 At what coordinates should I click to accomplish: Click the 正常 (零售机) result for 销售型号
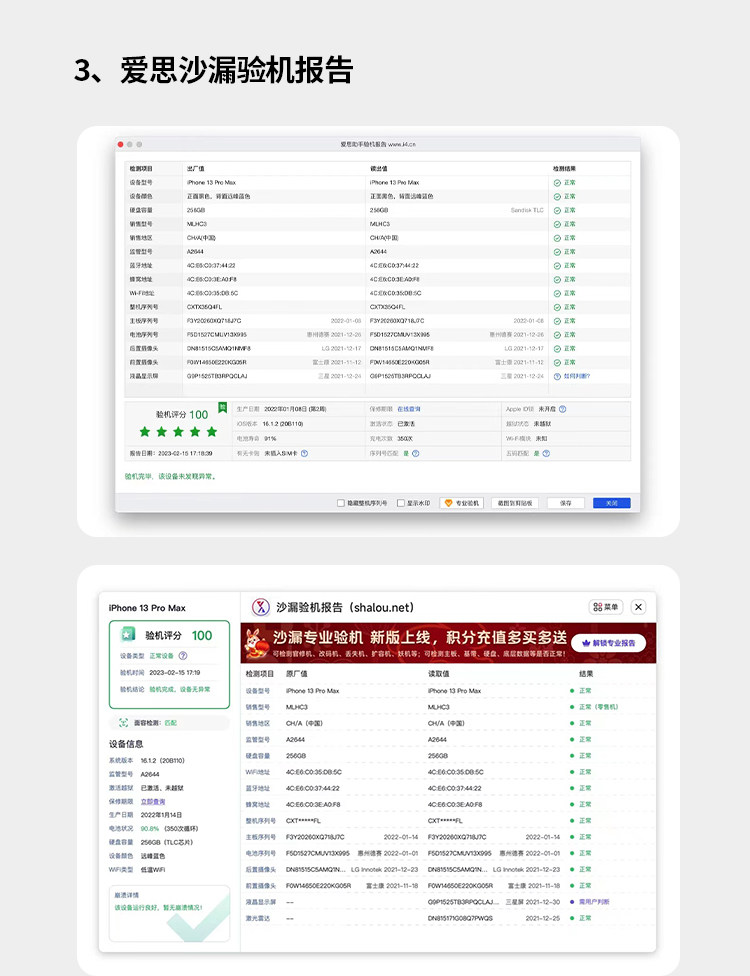click(599, 707)
